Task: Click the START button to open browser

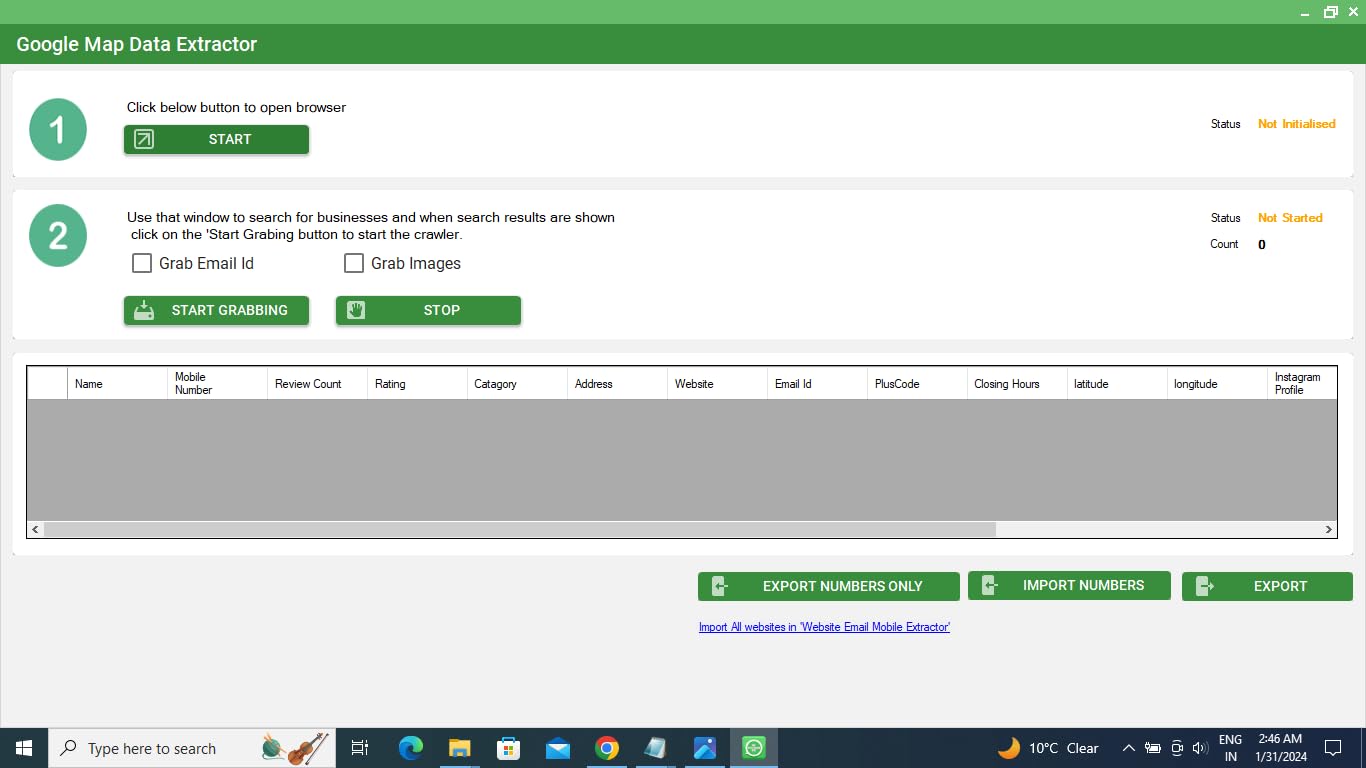Action: pyautogui.click(x=216, y=140)
